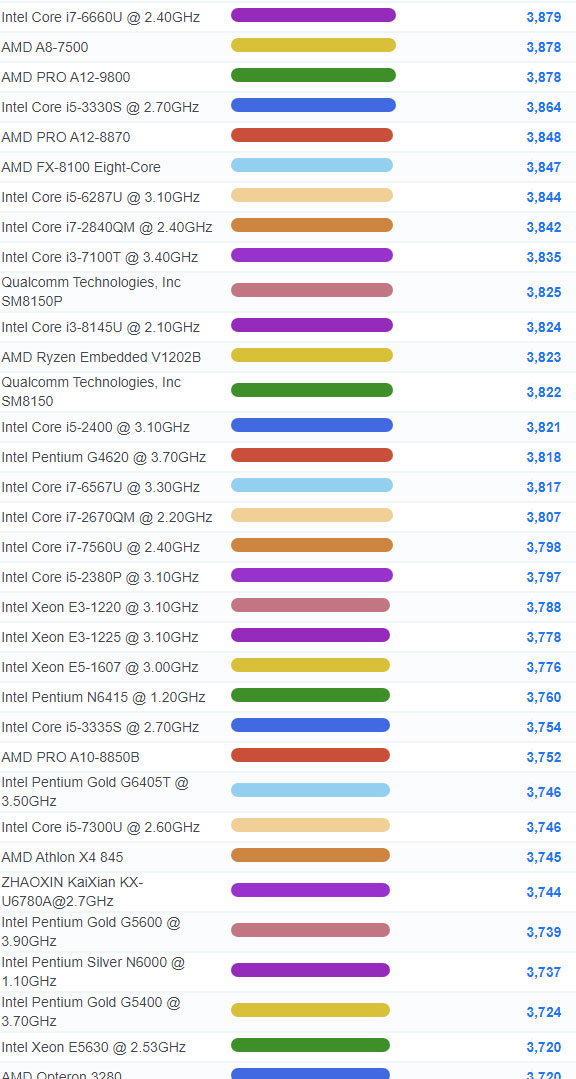Click the 3,821 score value

point(544,427)
